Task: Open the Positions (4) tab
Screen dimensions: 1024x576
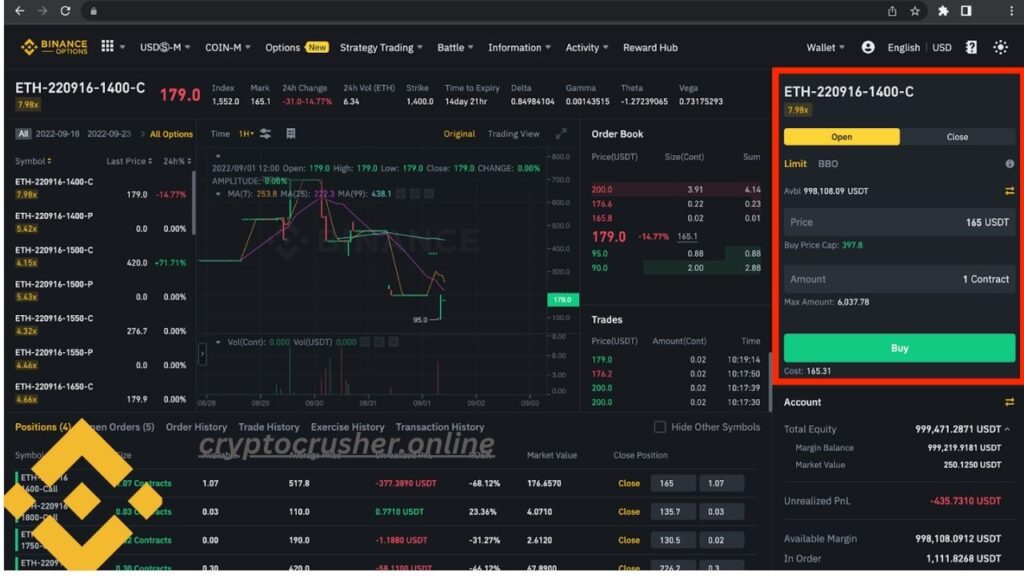Action: [43, 427]
